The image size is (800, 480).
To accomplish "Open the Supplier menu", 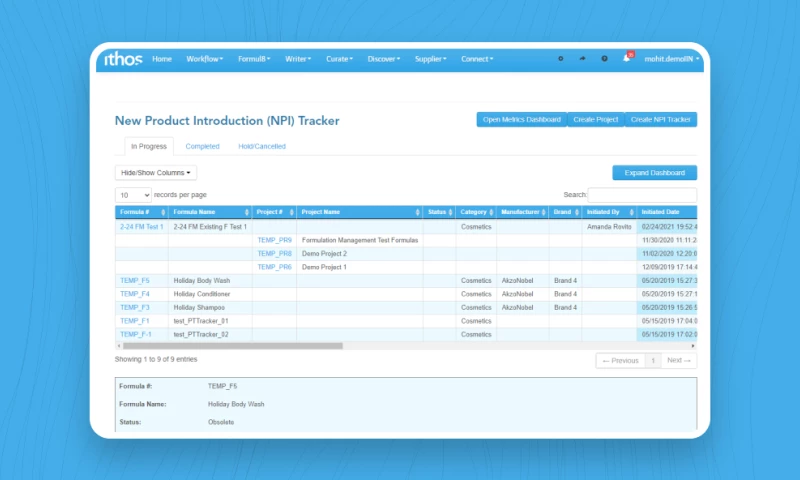I will (430, 59).
